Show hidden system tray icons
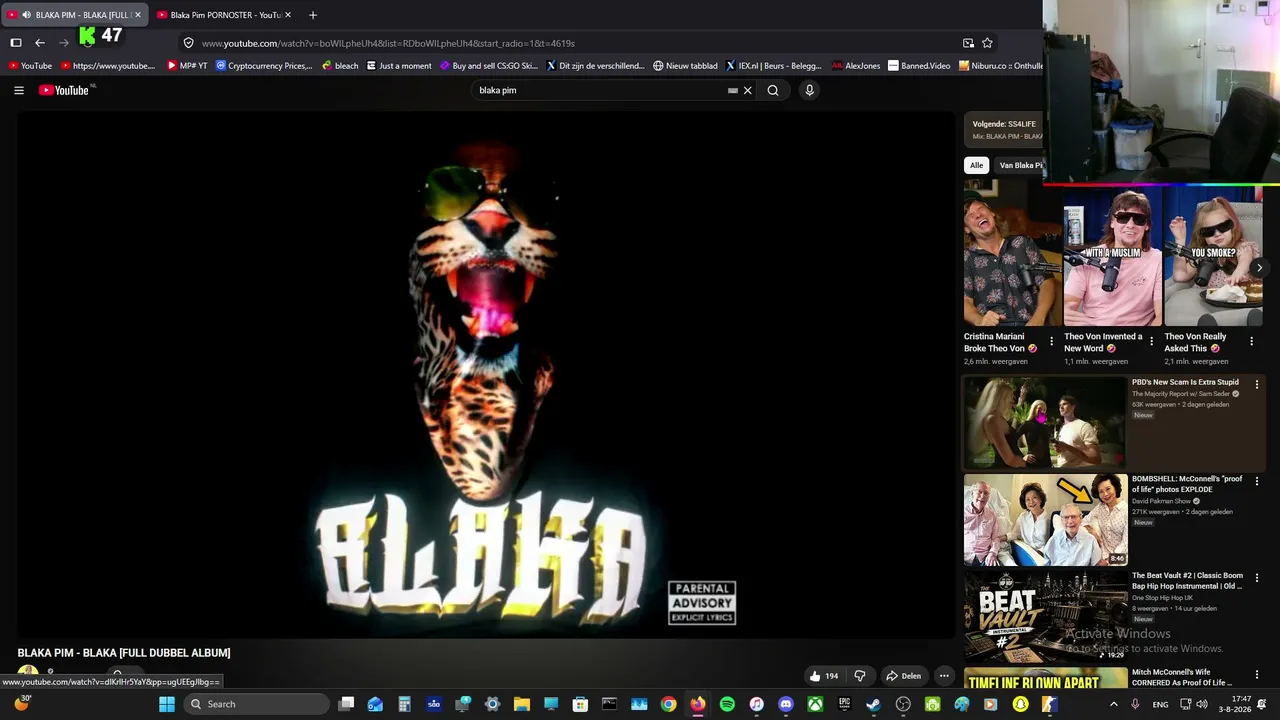 pyautogui.click(x=1113, y=704)
